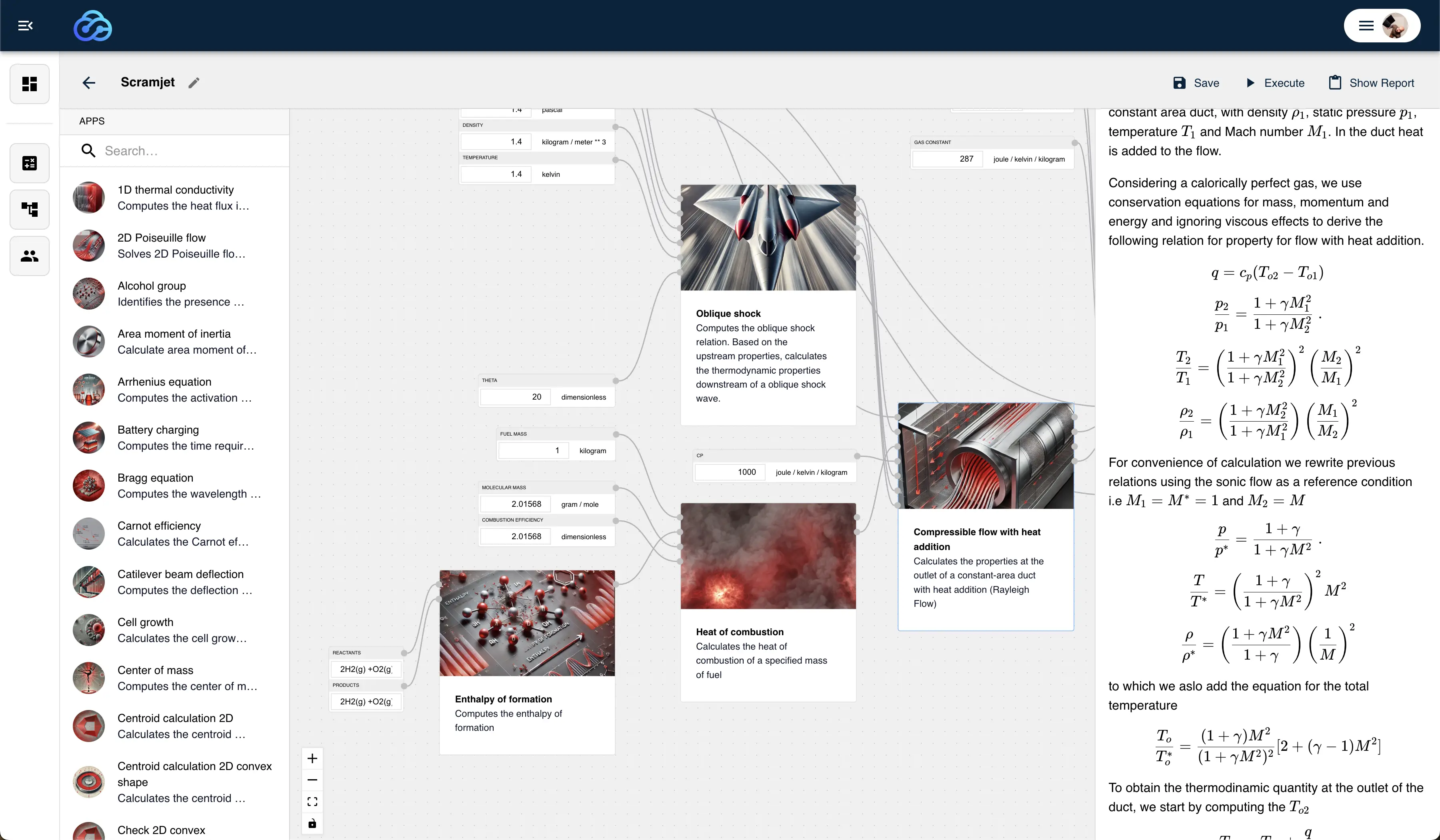The height and width of the screenshot is (840, 1440).
Task: Show the report
Action: point(1372,83)
